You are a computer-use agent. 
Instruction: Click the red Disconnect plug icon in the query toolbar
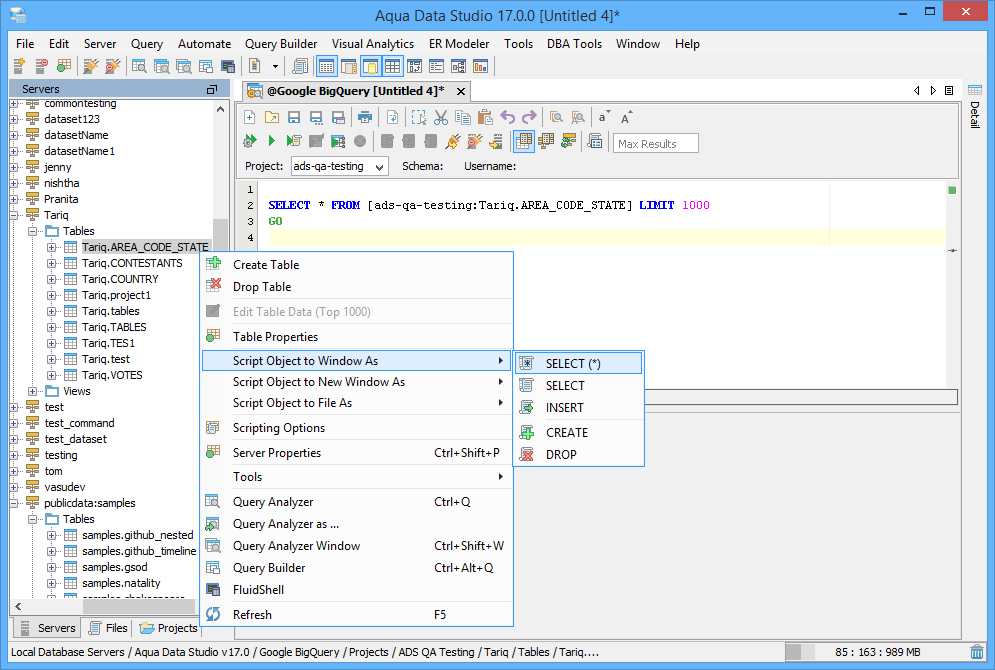tap(475, 141)
